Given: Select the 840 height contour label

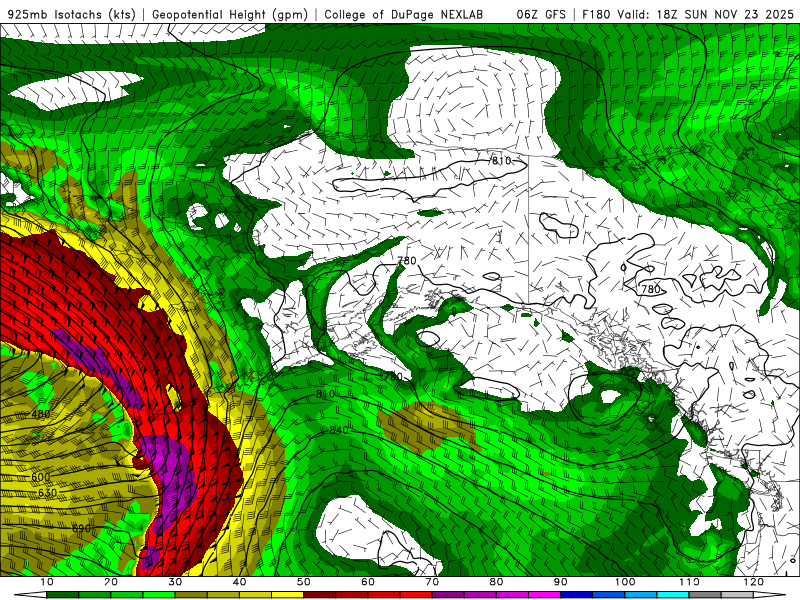Looking at the screenshot, I should [x=338, y=430].
